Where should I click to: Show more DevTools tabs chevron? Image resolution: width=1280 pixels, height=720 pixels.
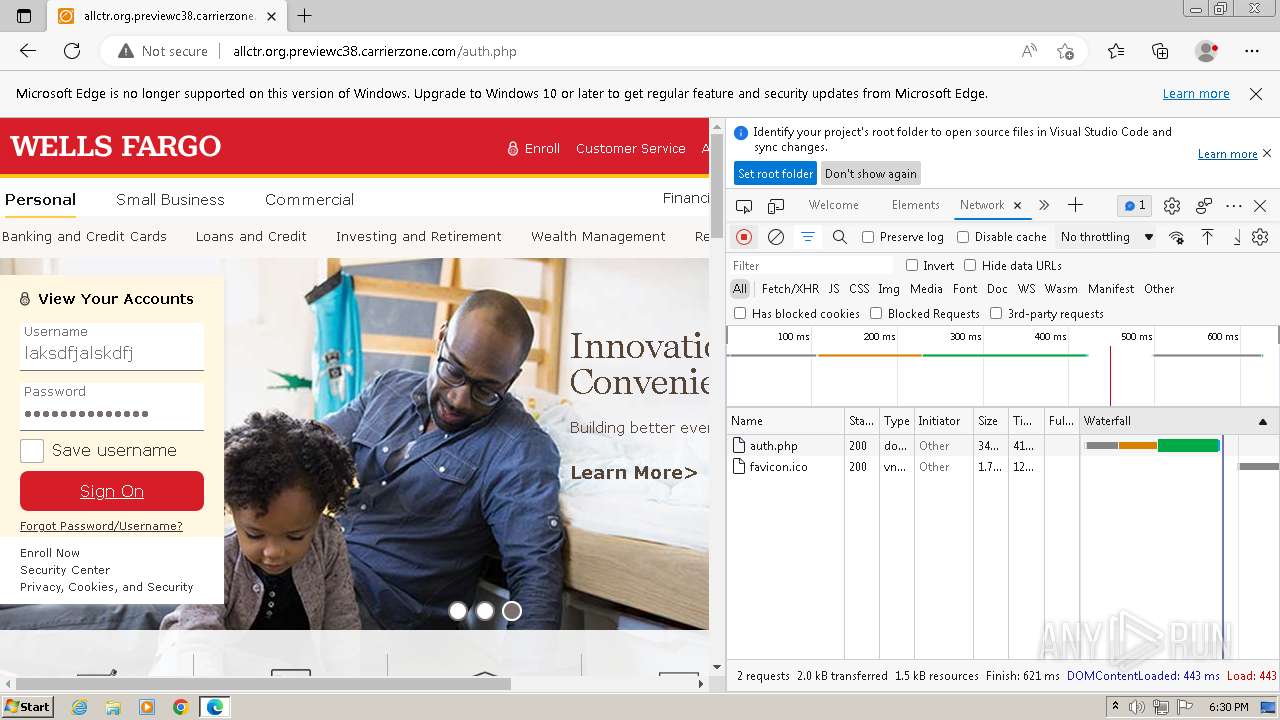(1044, 205)
